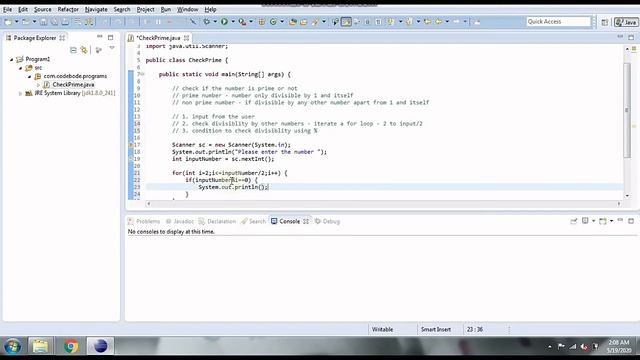Open the Package Explorer View Menu triangle

point(112,49)
